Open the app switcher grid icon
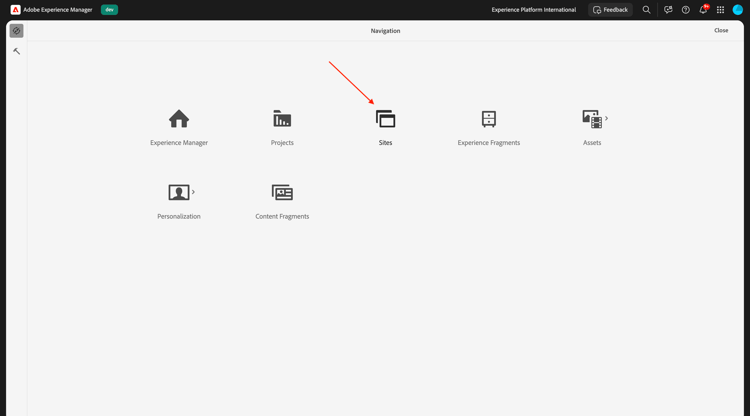 (720, 10)
